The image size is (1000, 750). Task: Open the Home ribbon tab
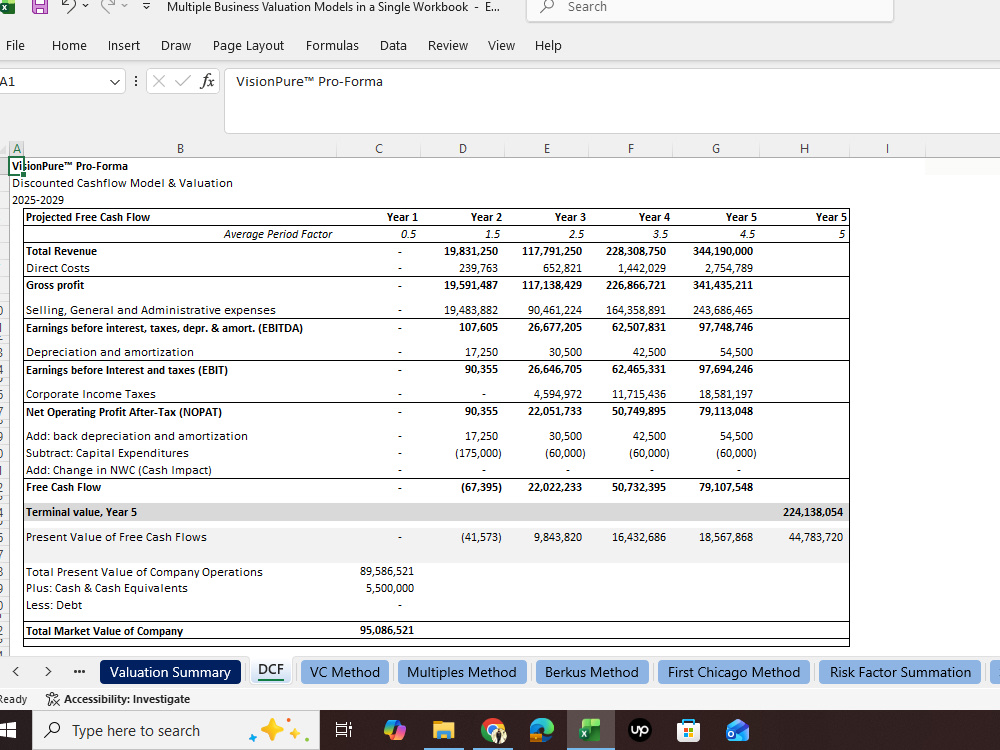pyautogui.click(x=69, y=45)
